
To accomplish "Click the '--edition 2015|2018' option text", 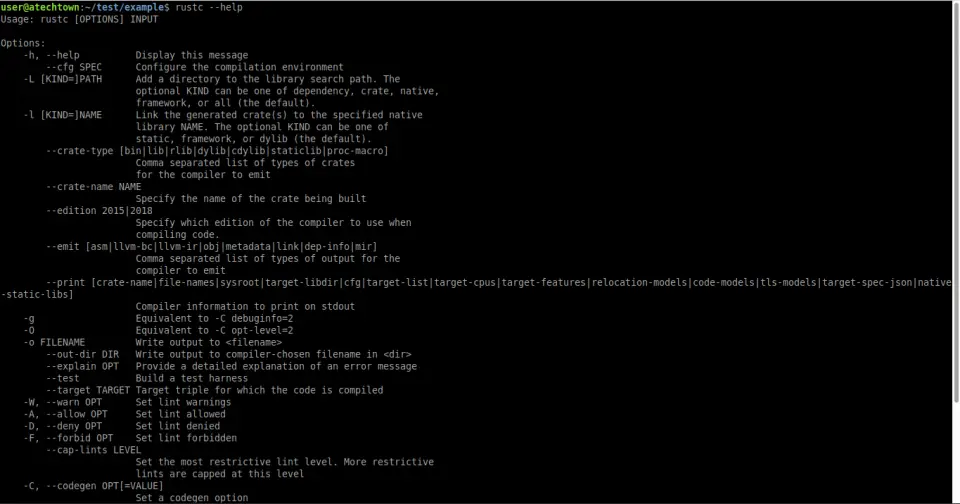I will pyautogui.click(x=99, y=211).
